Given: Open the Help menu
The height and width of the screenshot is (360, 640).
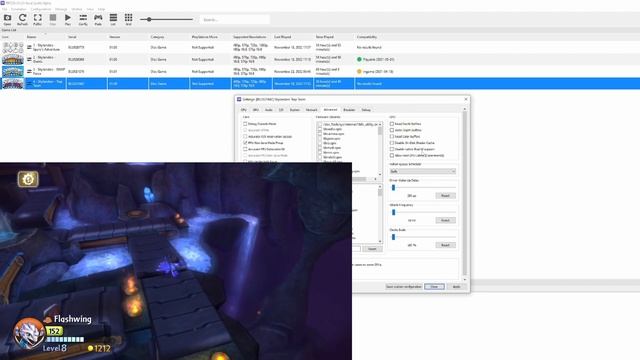Looking at the screenshot, I should 101,9.
